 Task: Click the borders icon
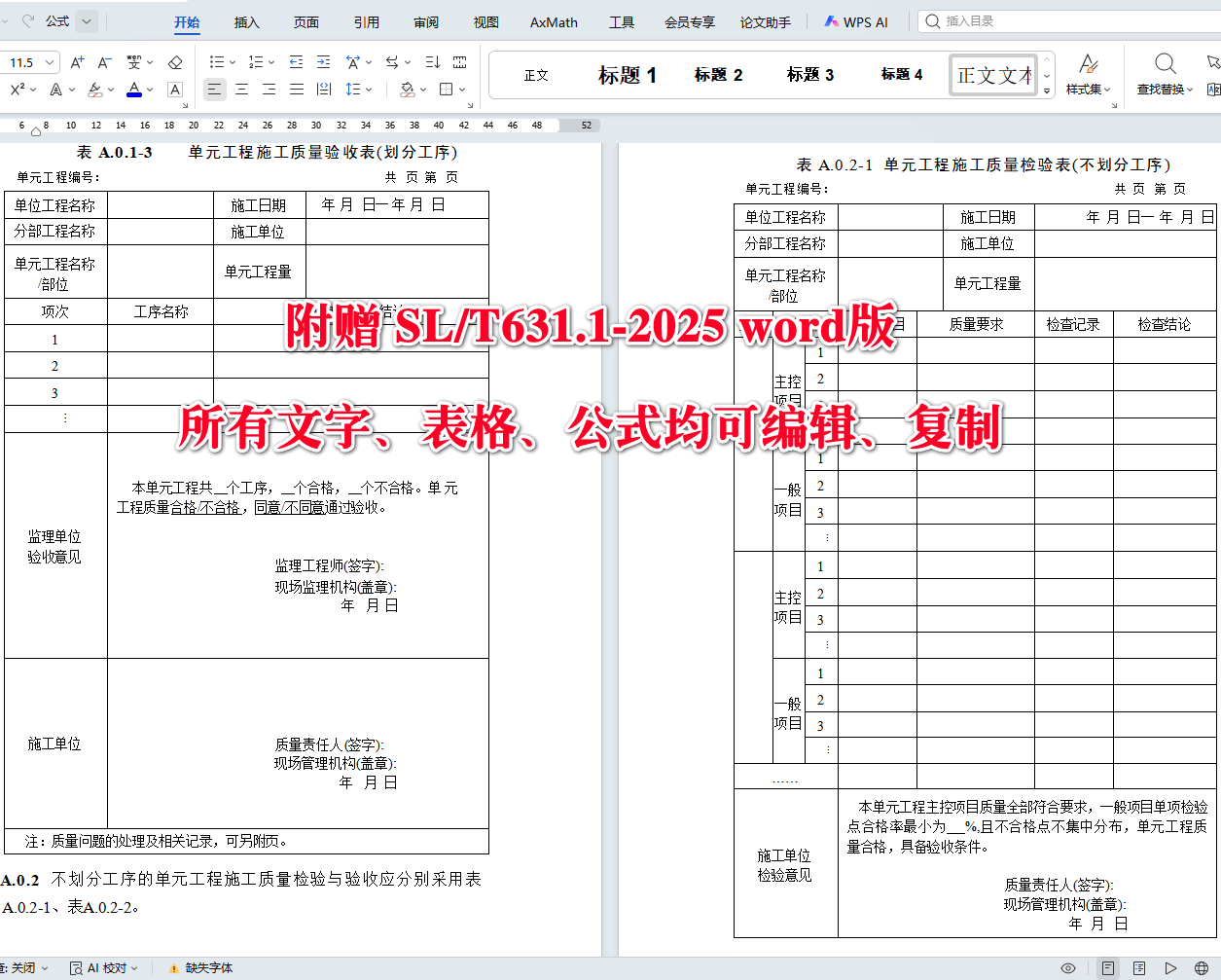446,90
